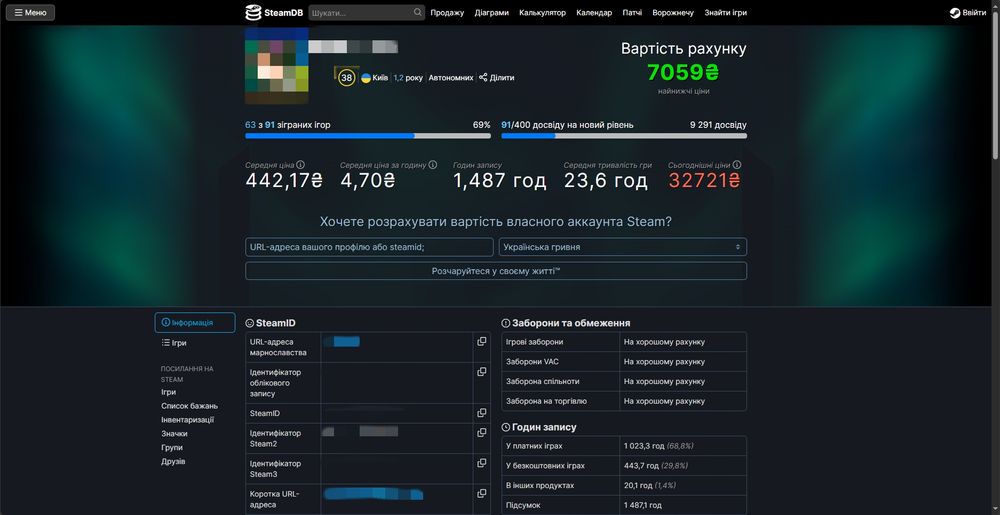Copy the Ідентифікатор Steam2 value
The height and width of the screenshot is (515, 1000).
(482, 433)
